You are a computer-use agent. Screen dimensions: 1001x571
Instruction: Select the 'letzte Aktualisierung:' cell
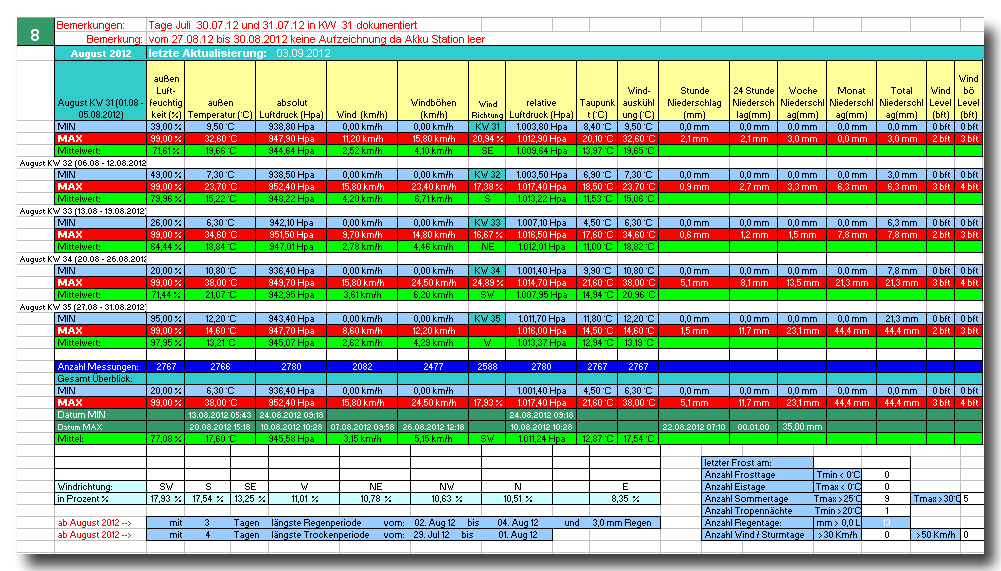[207, 53]
